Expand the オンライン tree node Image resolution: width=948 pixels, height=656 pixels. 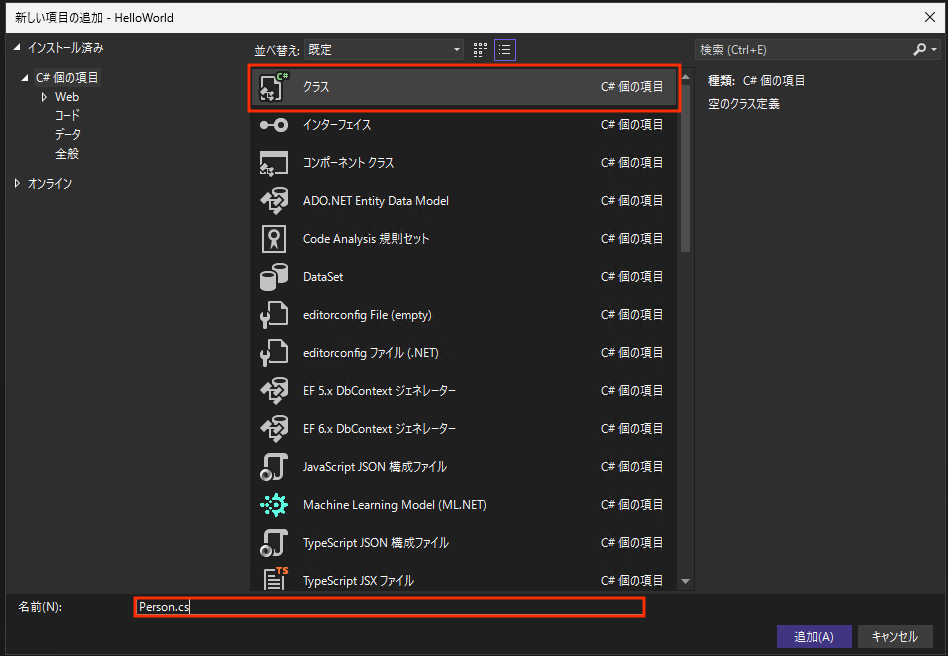[17, 183]
